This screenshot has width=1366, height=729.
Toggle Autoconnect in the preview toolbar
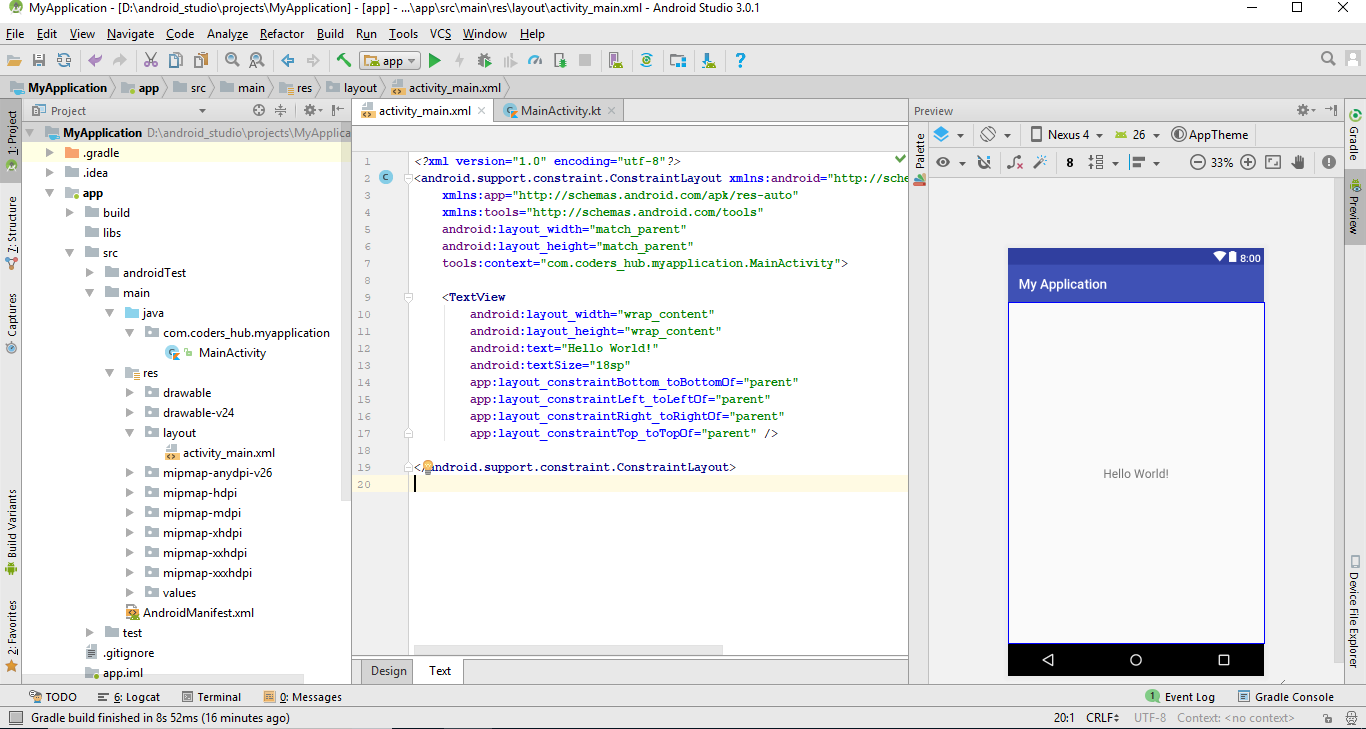(985, 162)
